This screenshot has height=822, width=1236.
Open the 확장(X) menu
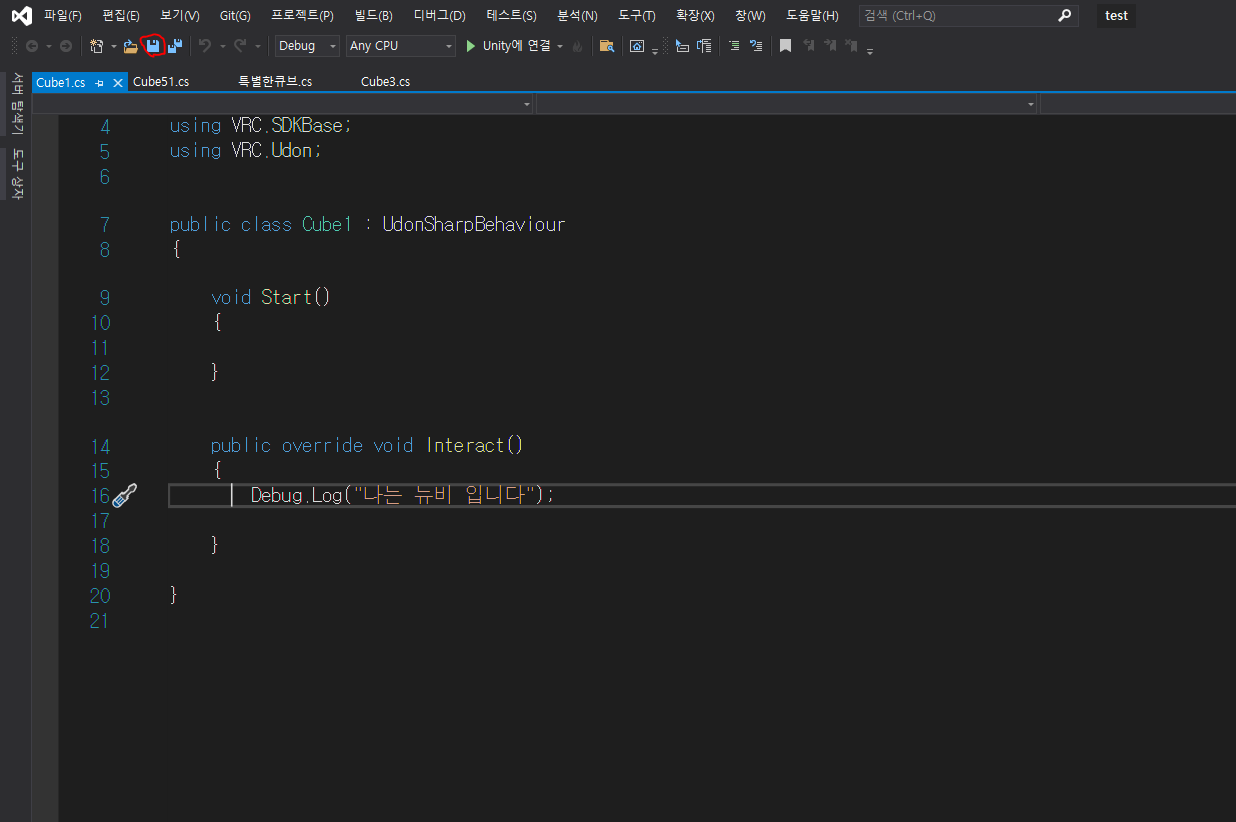click(x=695, y=16)
